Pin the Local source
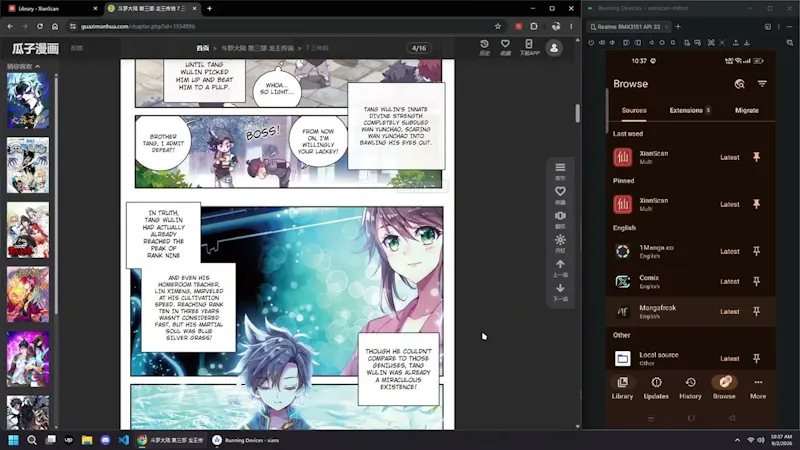Image resolution: width=800 pixels, height=450 pixels. point(757,358)
